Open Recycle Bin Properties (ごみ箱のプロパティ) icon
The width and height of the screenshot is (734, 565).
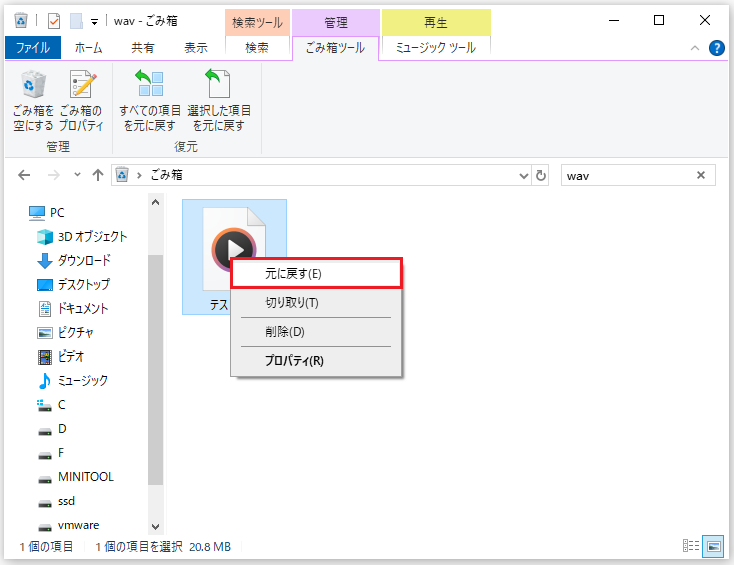click(x=81, y=101)
